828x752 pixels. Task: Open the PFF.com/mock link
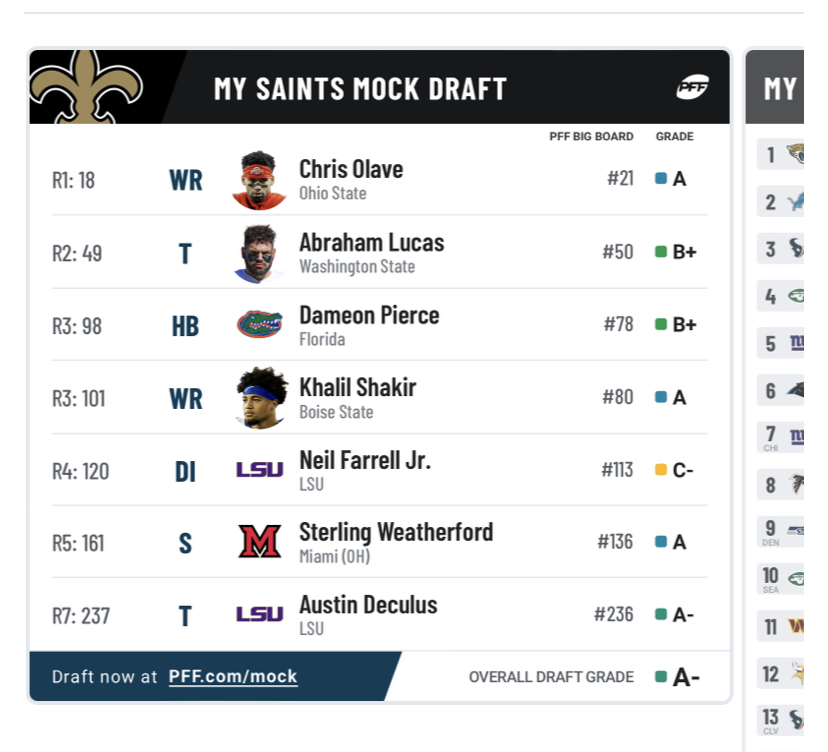[x=233, y=676]
